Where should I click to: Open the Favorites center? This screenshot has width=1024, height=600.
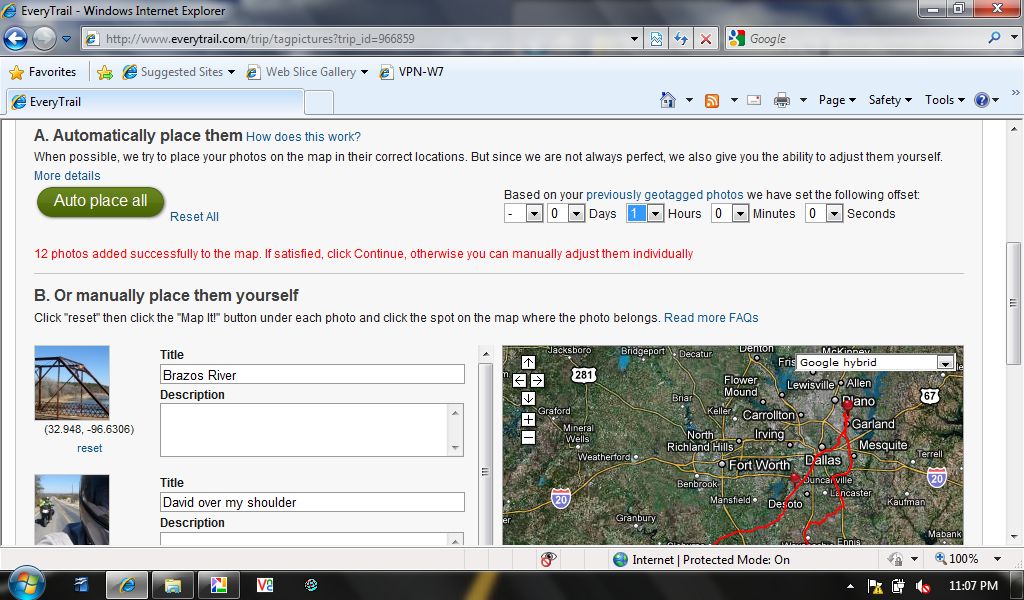pos(43,72)
